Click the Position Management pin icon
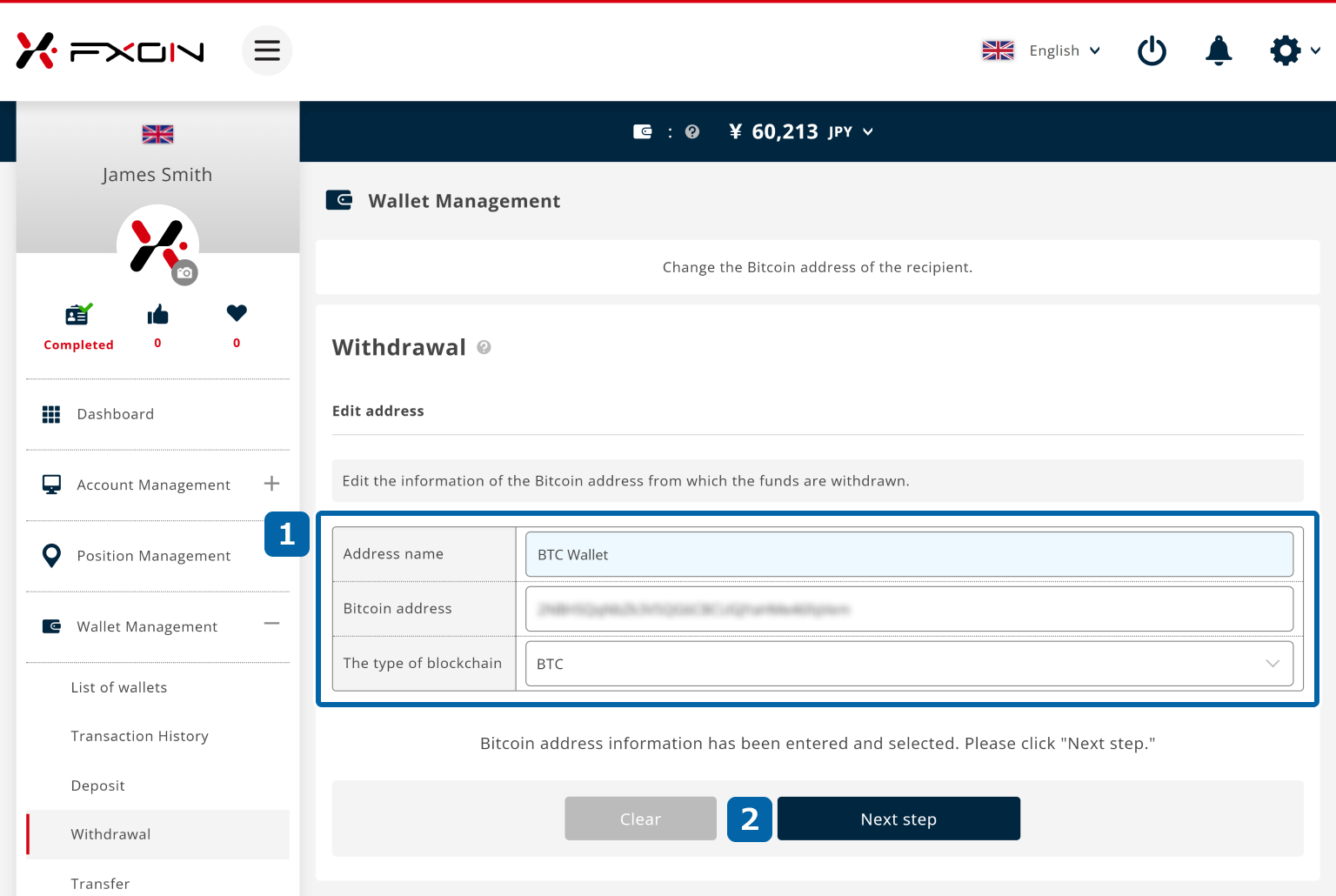Image resolution: width=1336 pixels, height=896 pixels. click(51, 555)
